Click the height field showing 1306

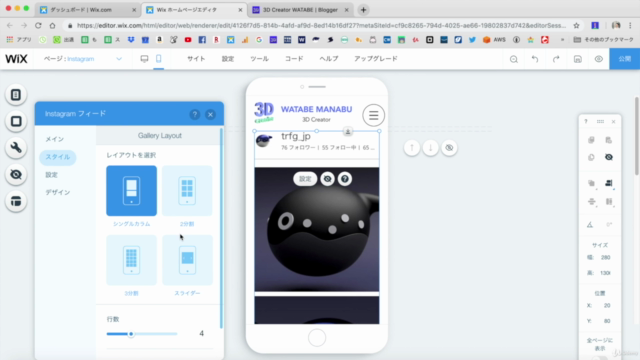click(606, 273)
